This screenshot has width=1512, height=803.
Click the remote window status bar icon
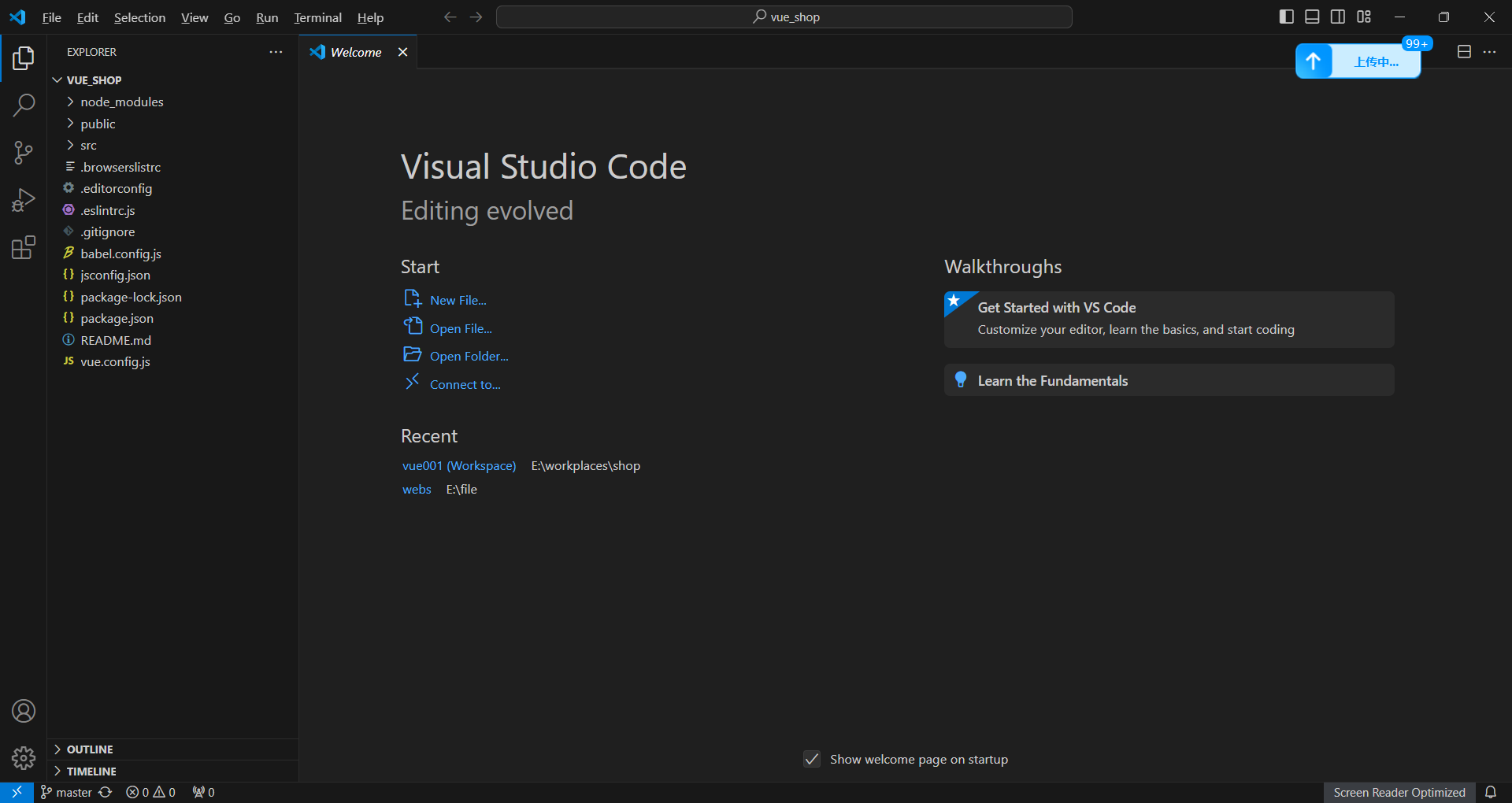17,792
